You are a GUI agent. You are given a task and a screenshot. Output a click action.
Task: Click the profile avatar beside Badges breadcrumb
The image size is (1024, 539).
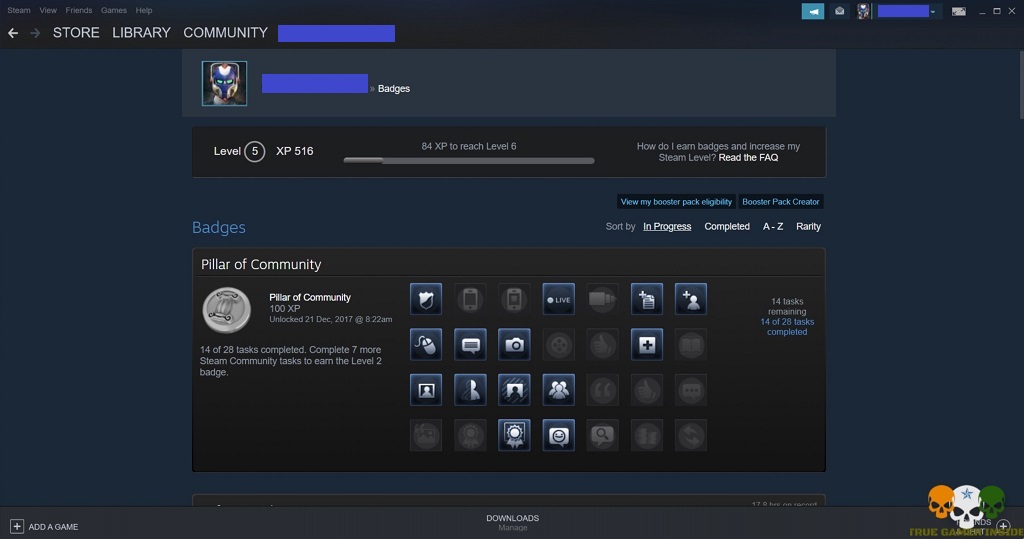tap(224, 83)
